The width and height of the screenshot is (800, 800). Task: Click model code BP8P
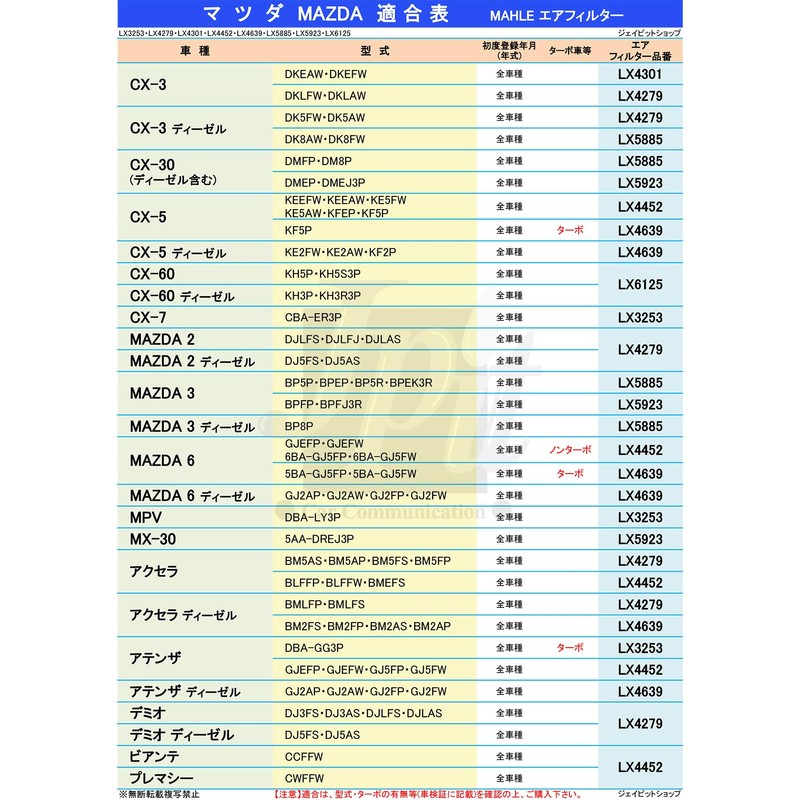pos(298,426)
